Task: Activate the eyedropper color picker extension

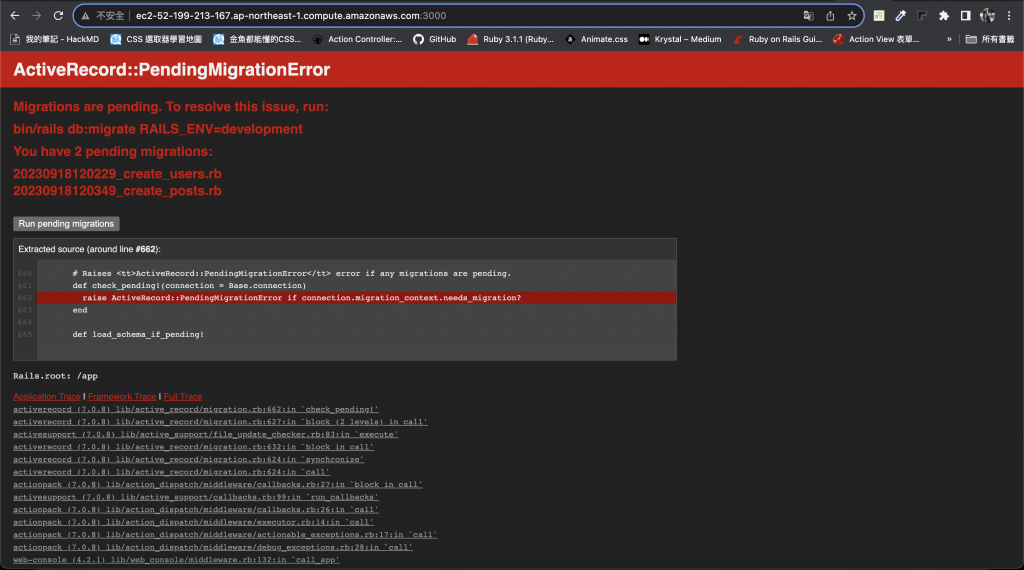Action: (x=901, y=16)
